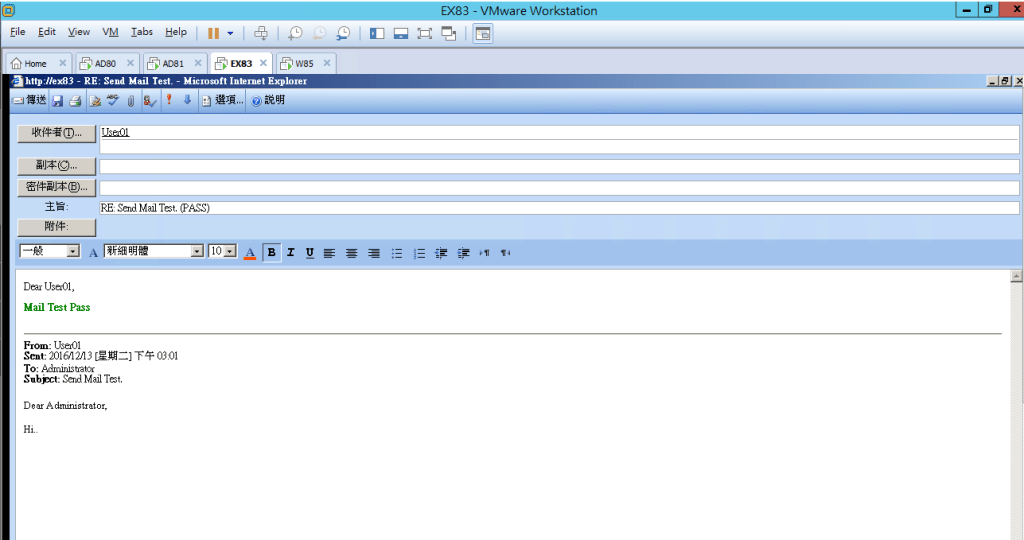Image resolution: width=1024 pixels, height=540 pixels.
Task: Toggle underline formatting
Action: [310, 252]
